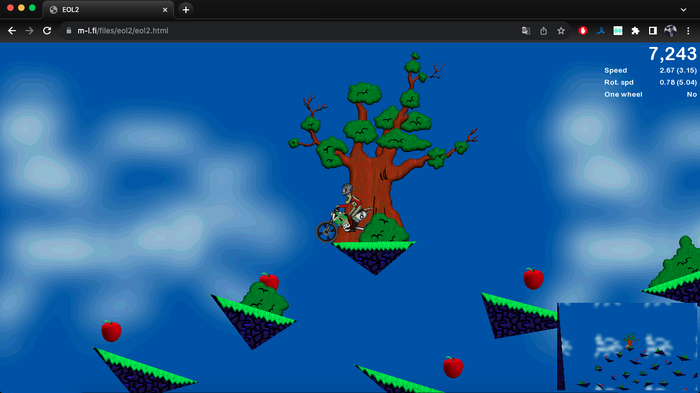700x393 pixels.
Task: Click the red extension icon in toolbar
Action: [583, 31]
